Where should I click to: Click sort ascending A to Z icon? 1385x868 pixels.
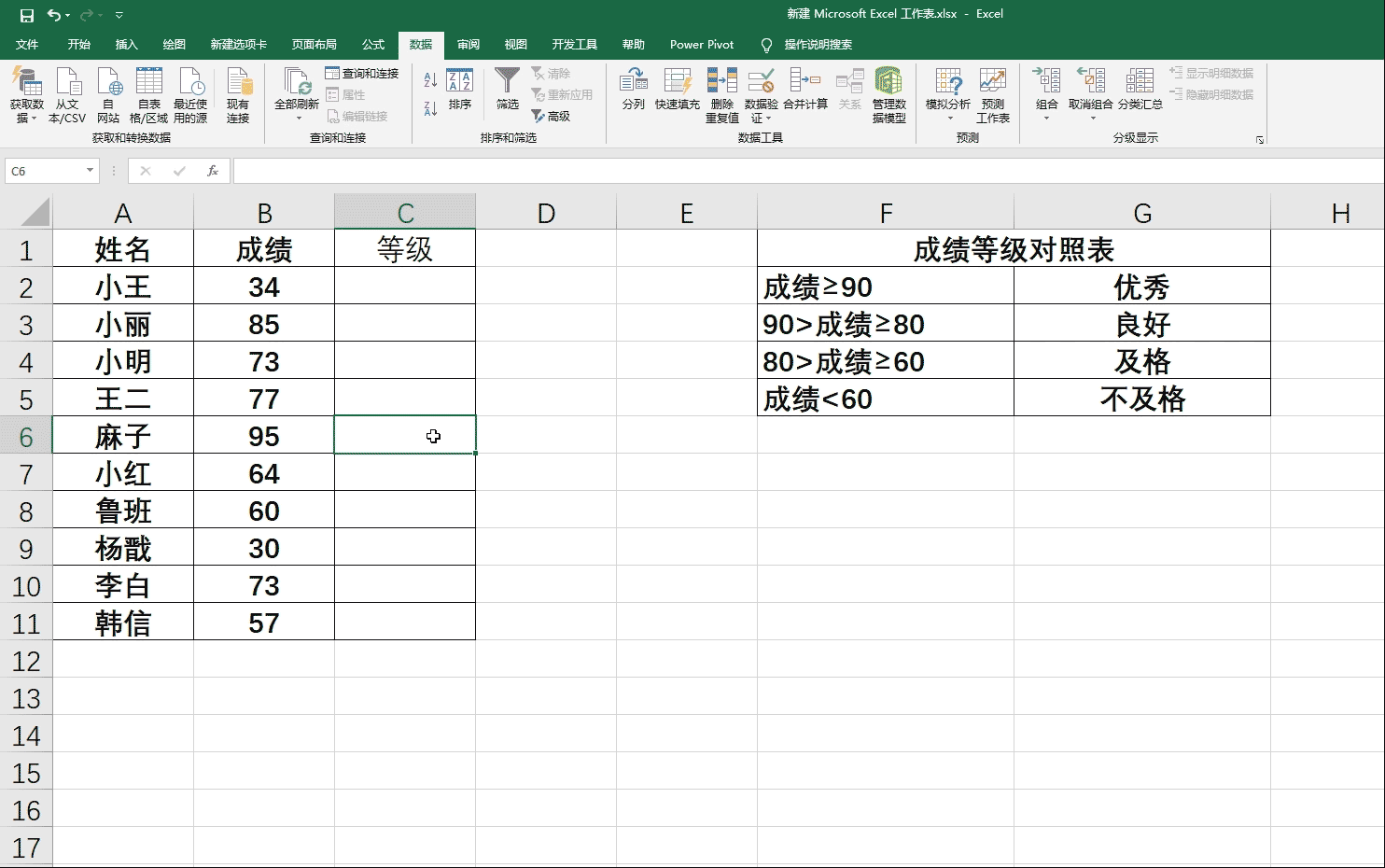(x=430, y=80)
